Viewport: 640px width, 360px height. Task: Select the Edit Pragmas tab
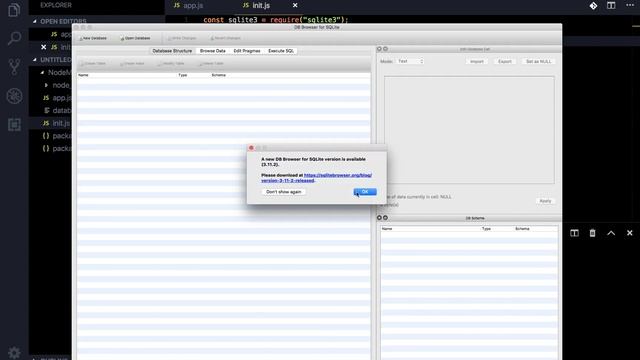247,51
